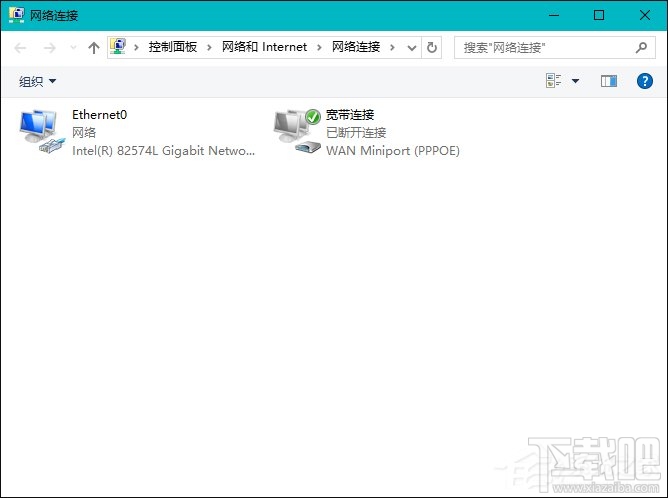Viewport: 668px width, 498px height.
Task: Navigate to 网络和 Internet in breadcrumb
Action: coord(264,47)
